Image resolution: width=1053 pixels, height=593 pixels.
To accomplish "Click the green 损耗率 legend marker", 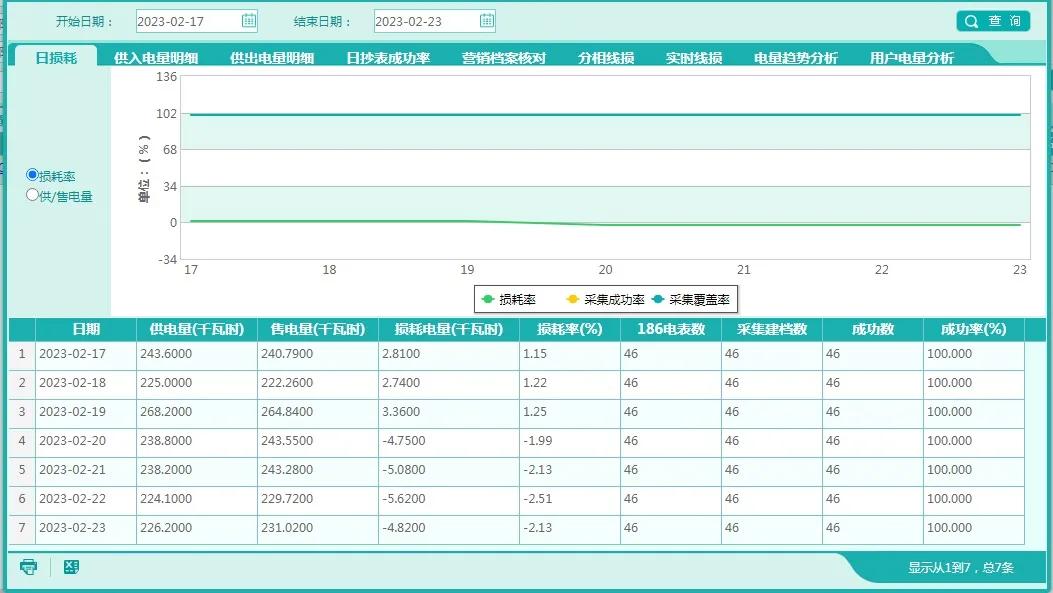I will point(487,298).
